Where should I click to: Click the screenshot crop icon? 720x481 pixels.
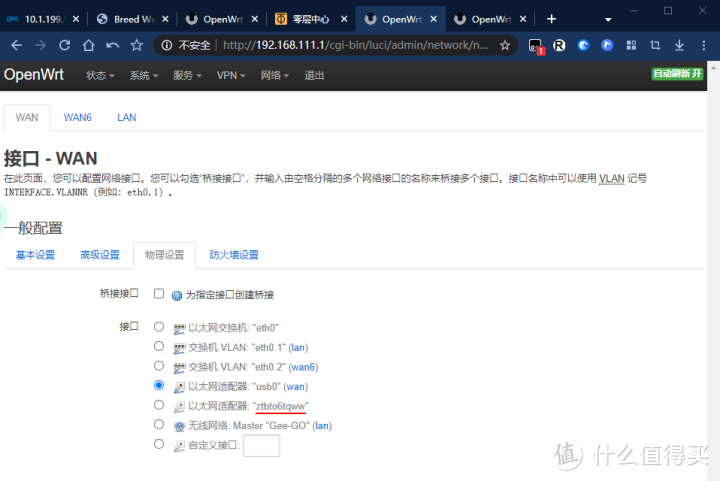coord(655,45)
